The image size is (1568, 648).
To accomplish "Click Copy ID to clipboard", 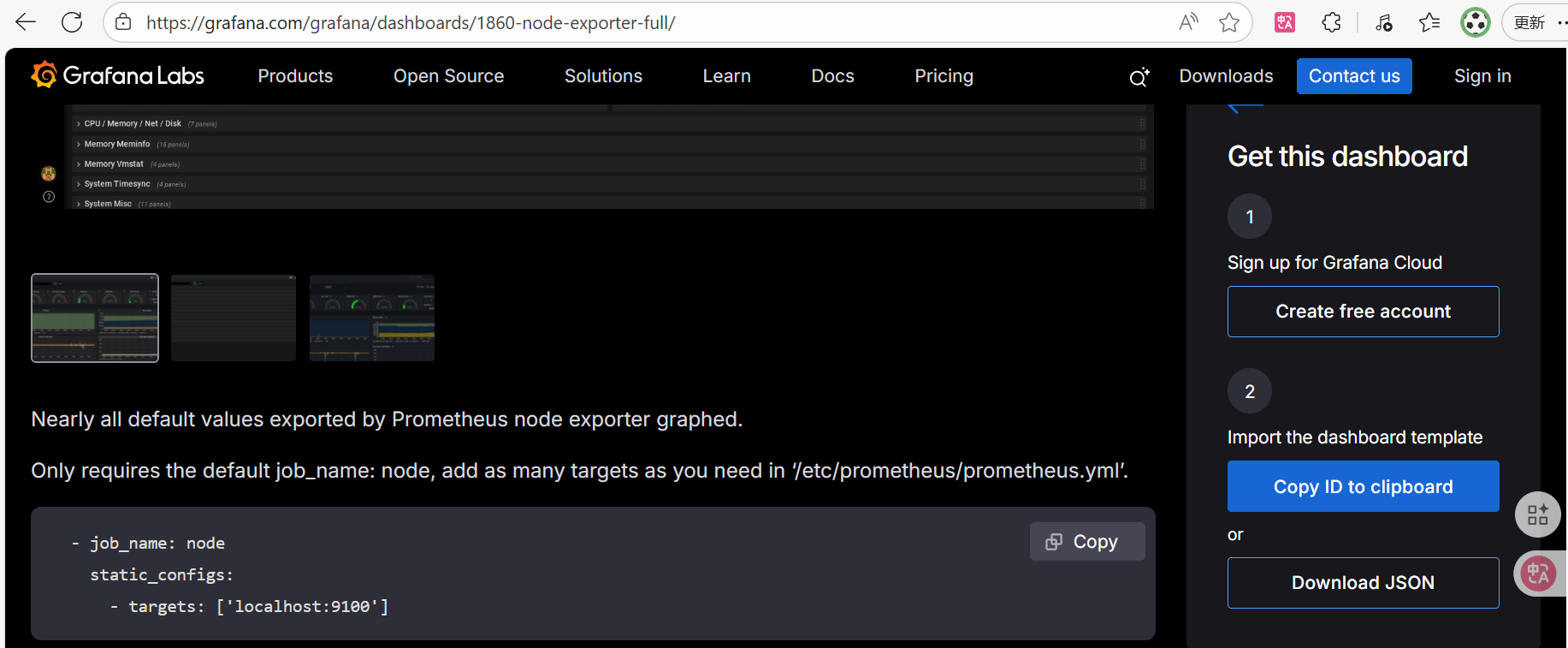I will coord(1363,486).
